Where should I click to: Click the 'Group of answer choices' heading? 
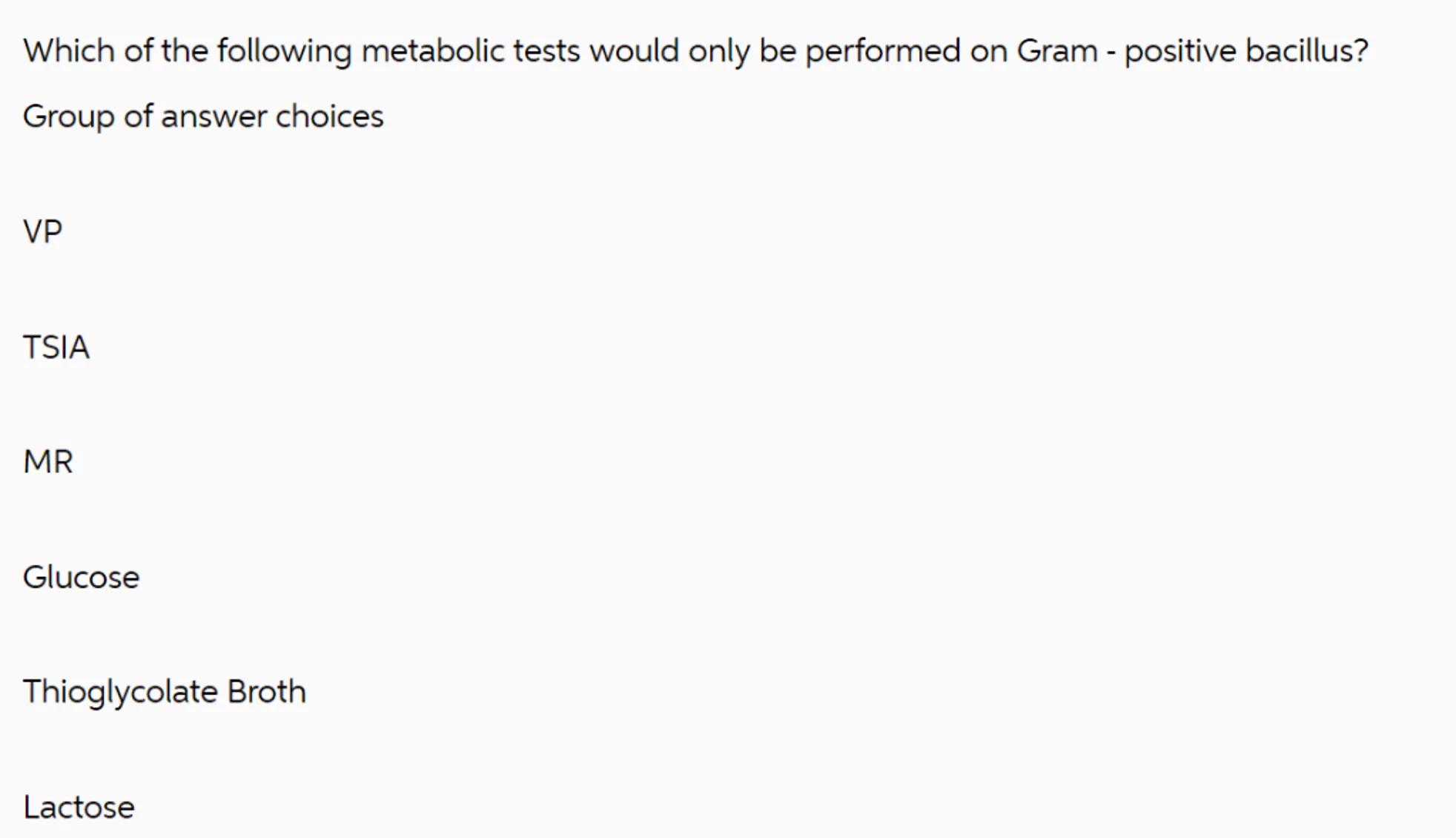click(x=203, y=116)
